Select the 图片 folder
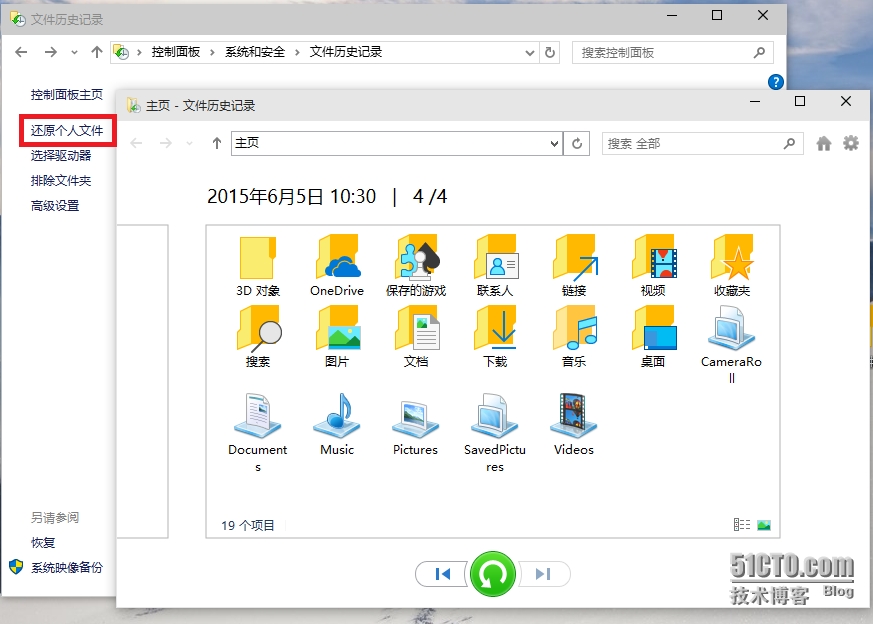 pos(337,337)
